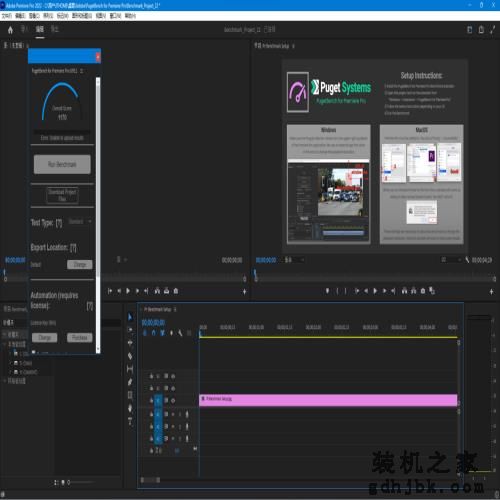
Task: Open the Program monitor panel menu
Action: [293, 46]
